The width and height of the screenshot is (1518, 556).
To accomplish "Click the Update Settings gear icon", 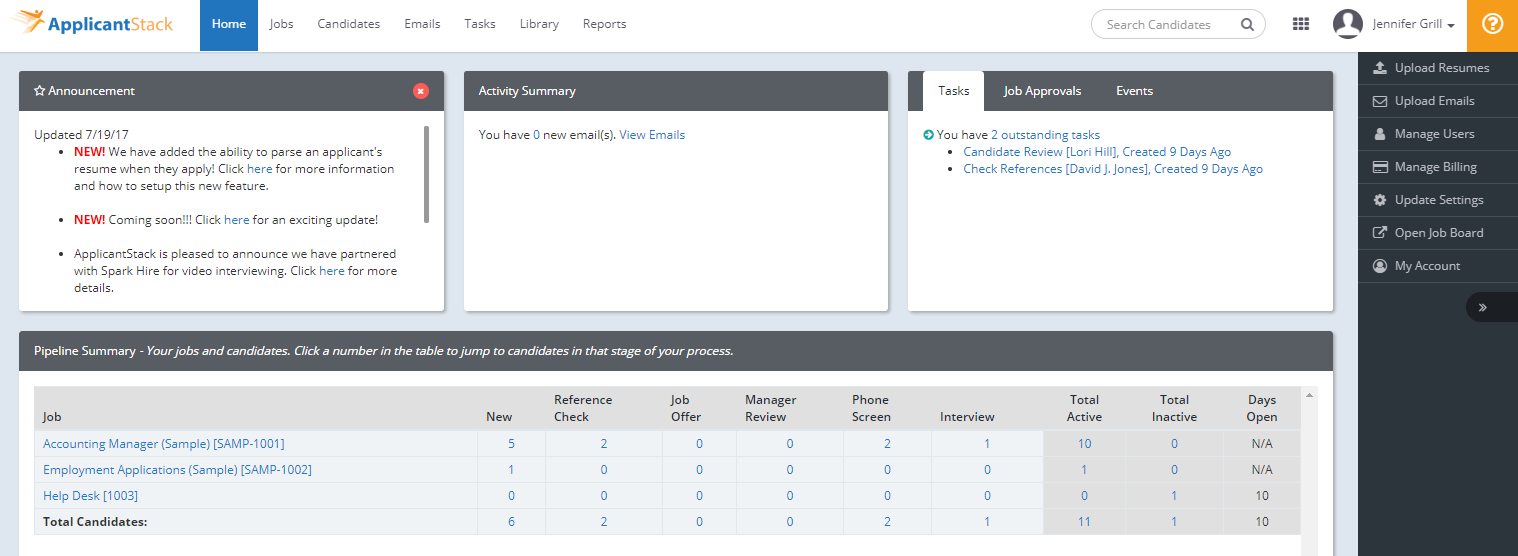I will coord(1380,200).
